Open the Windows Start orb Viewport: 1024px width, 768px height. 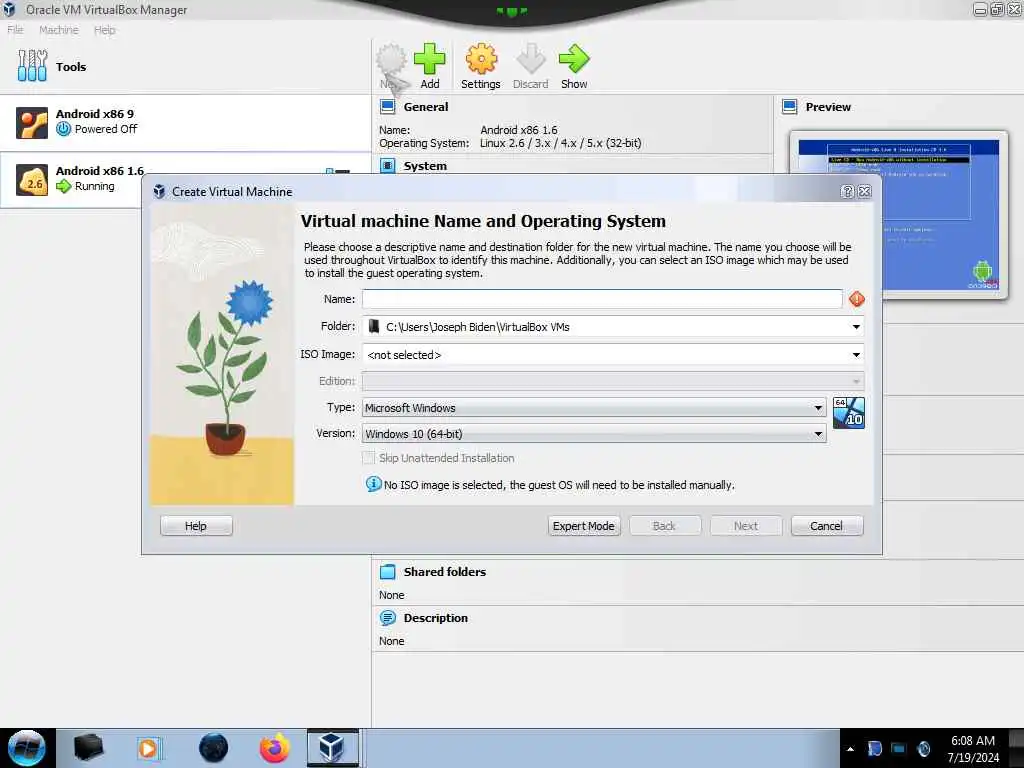(26, 748)
